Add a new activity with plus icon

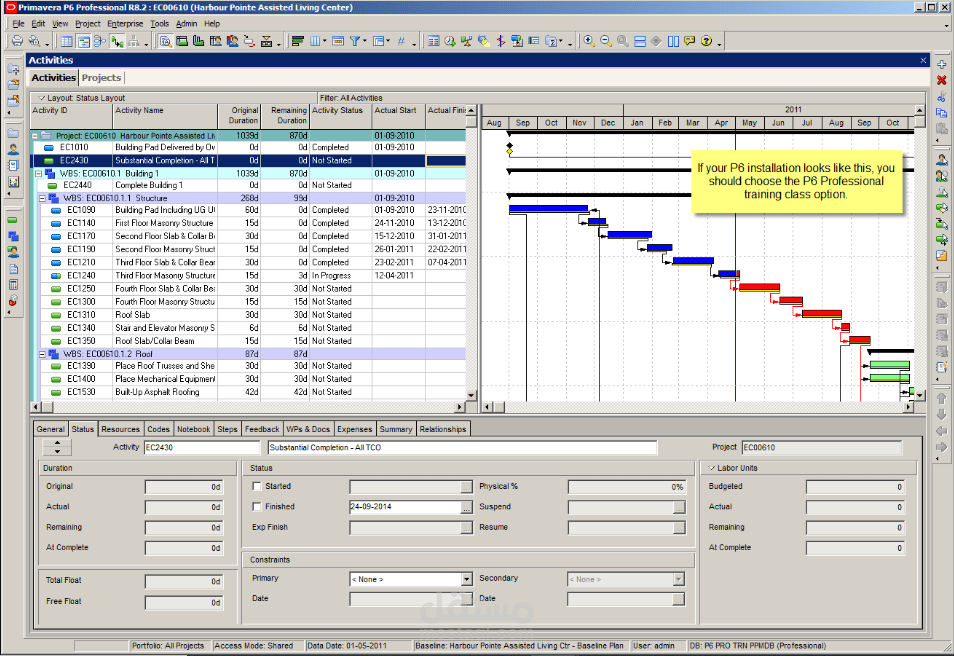942,65
